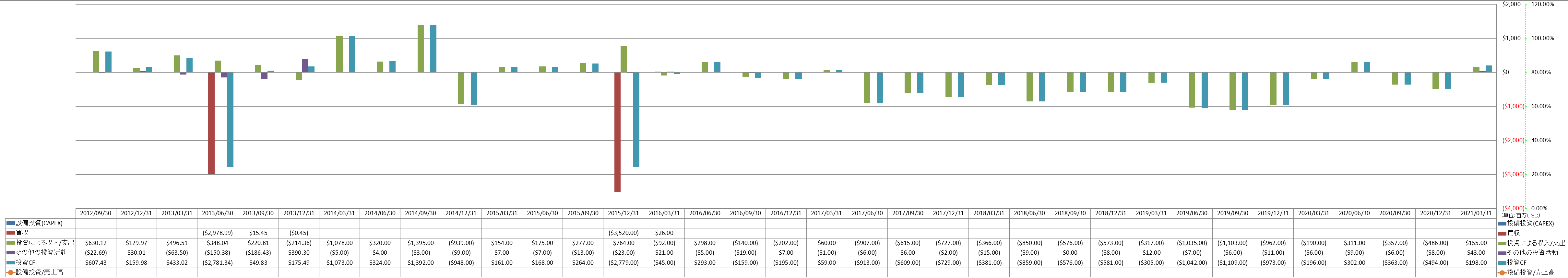Select the その他の投資活動 table row label
The height and width of the screenshot is (278, 1568).
coord(41,252)
